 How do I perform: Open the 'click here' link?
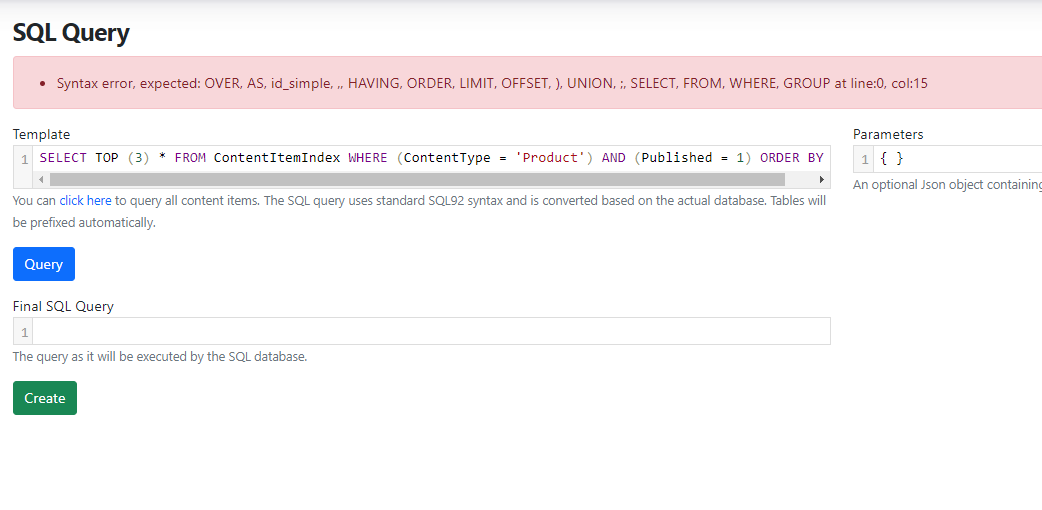(x=85, y=200)
